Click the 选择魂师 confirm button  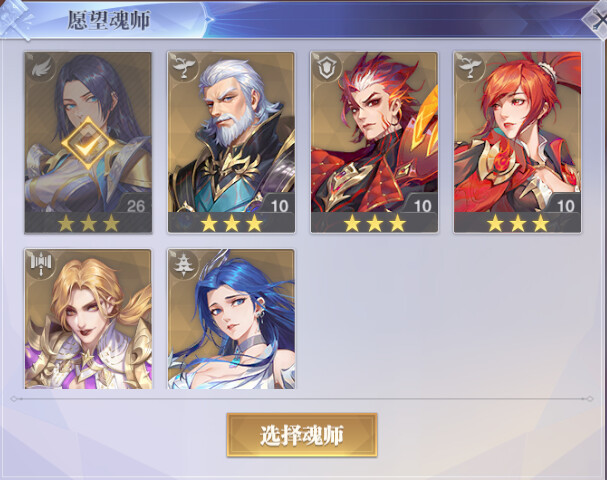click(x=302, y=435)
